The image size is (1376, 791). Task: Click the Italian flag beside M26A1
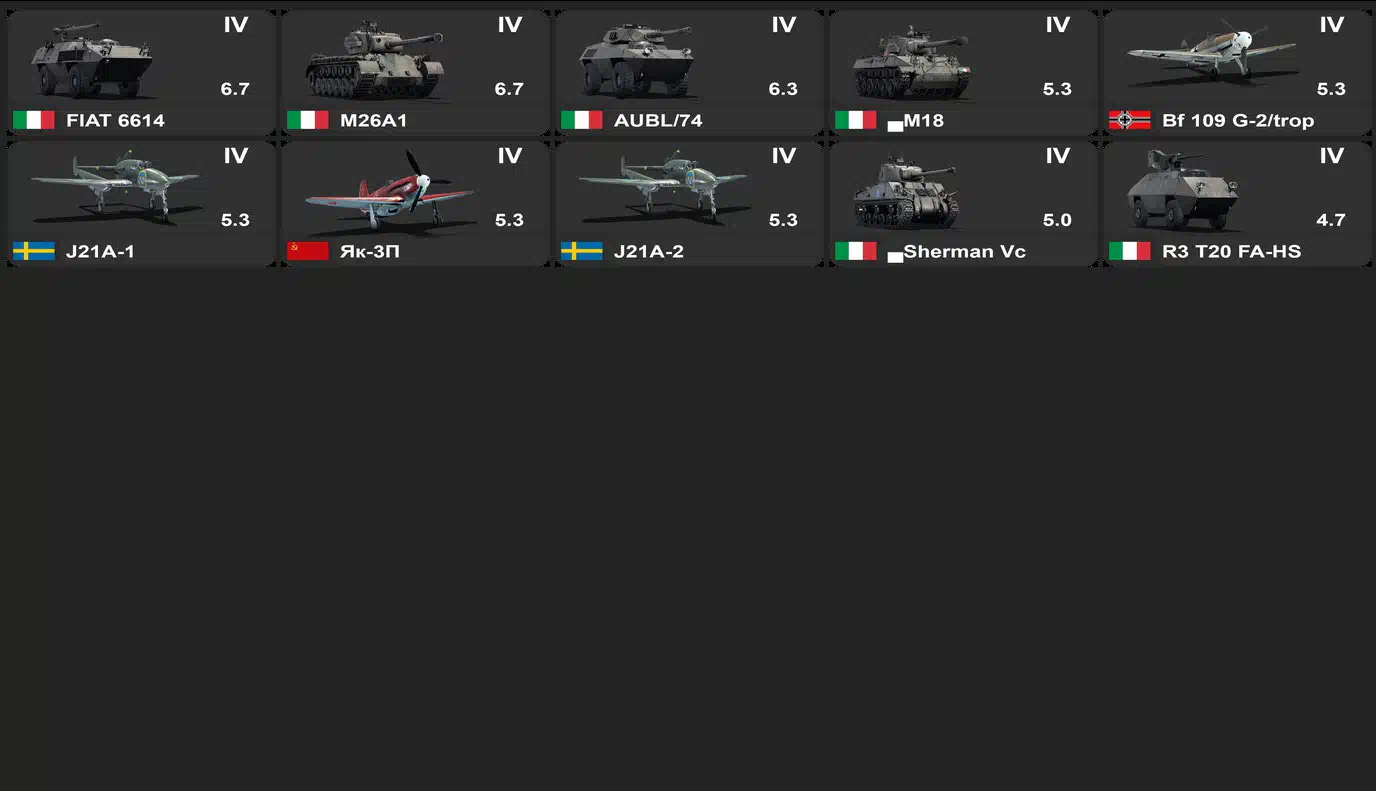[x=308, y=120]
